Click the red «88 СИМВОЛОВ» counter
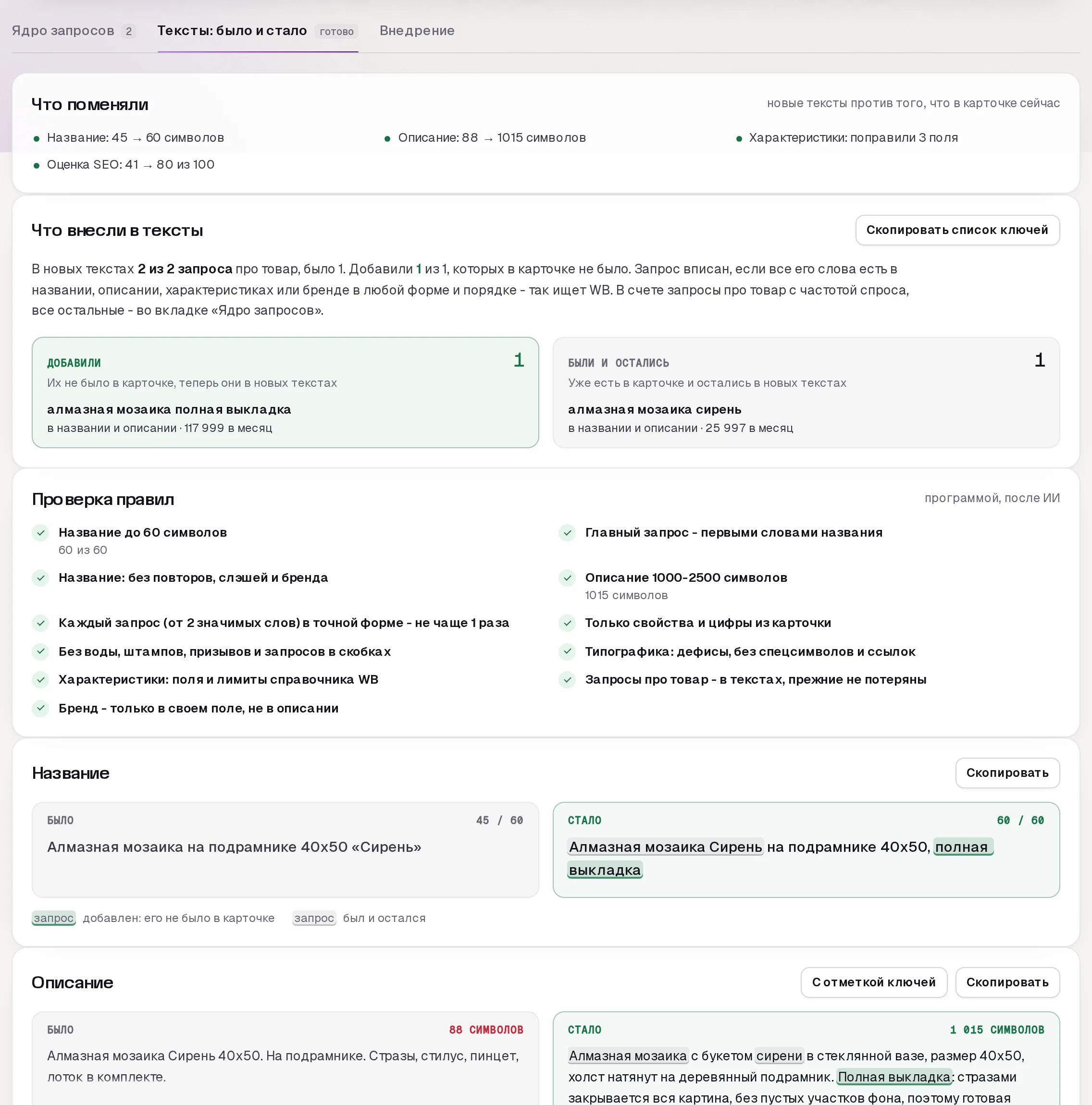Image resolution: width=1092 pixels, height=1105 pixels. click(x=486, y=1030)
